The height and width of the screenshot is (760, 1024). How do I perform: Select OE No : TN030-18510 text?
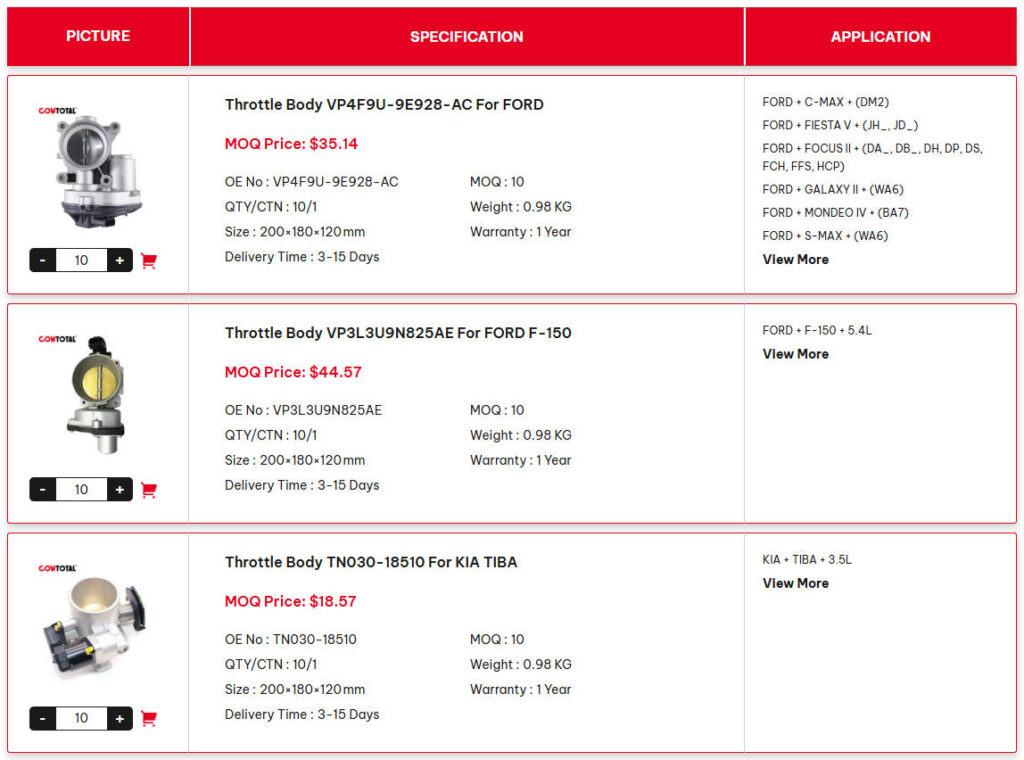291,639
